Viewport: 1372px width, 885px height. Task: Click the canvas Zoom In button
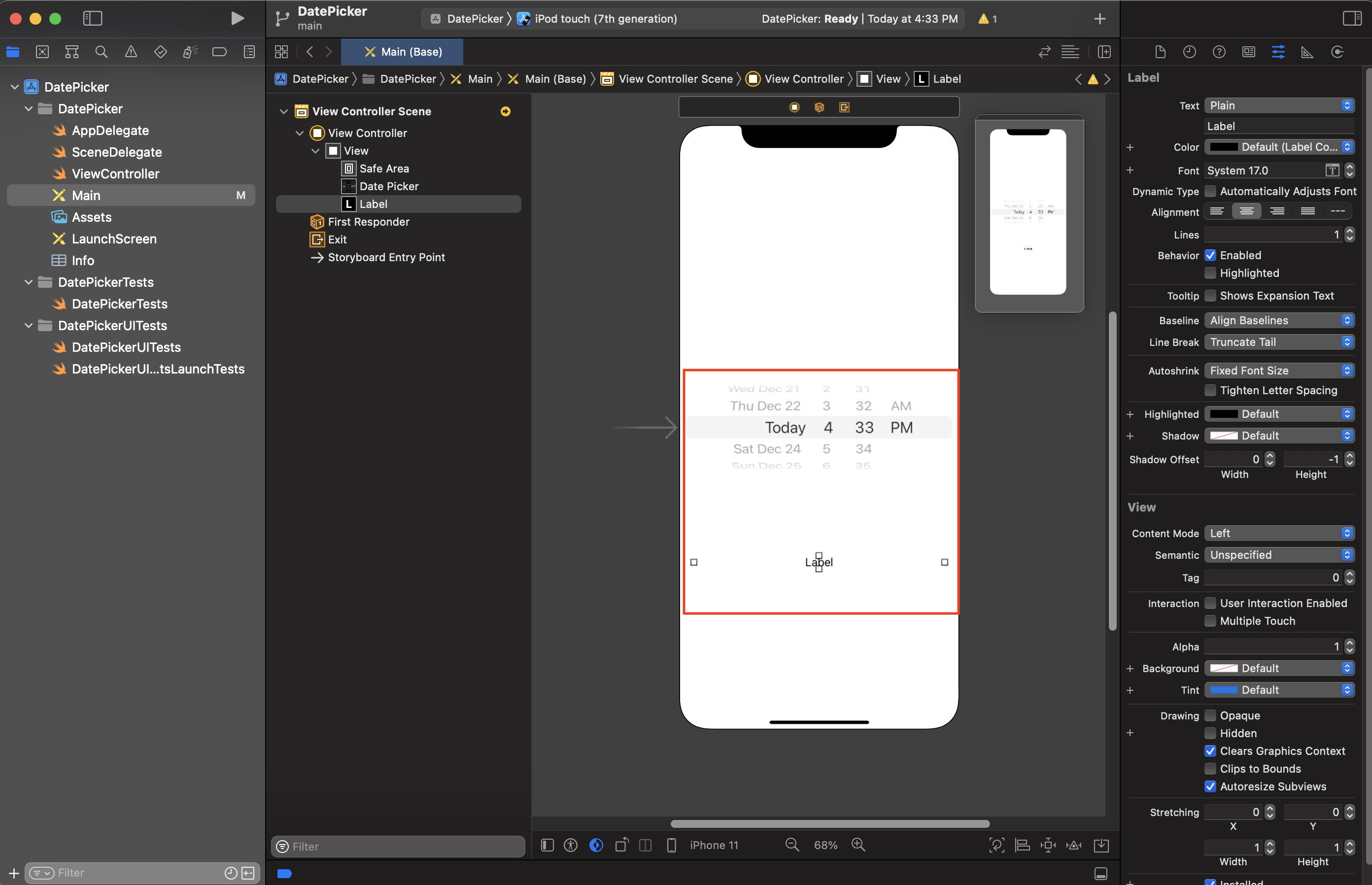point(858,845)
